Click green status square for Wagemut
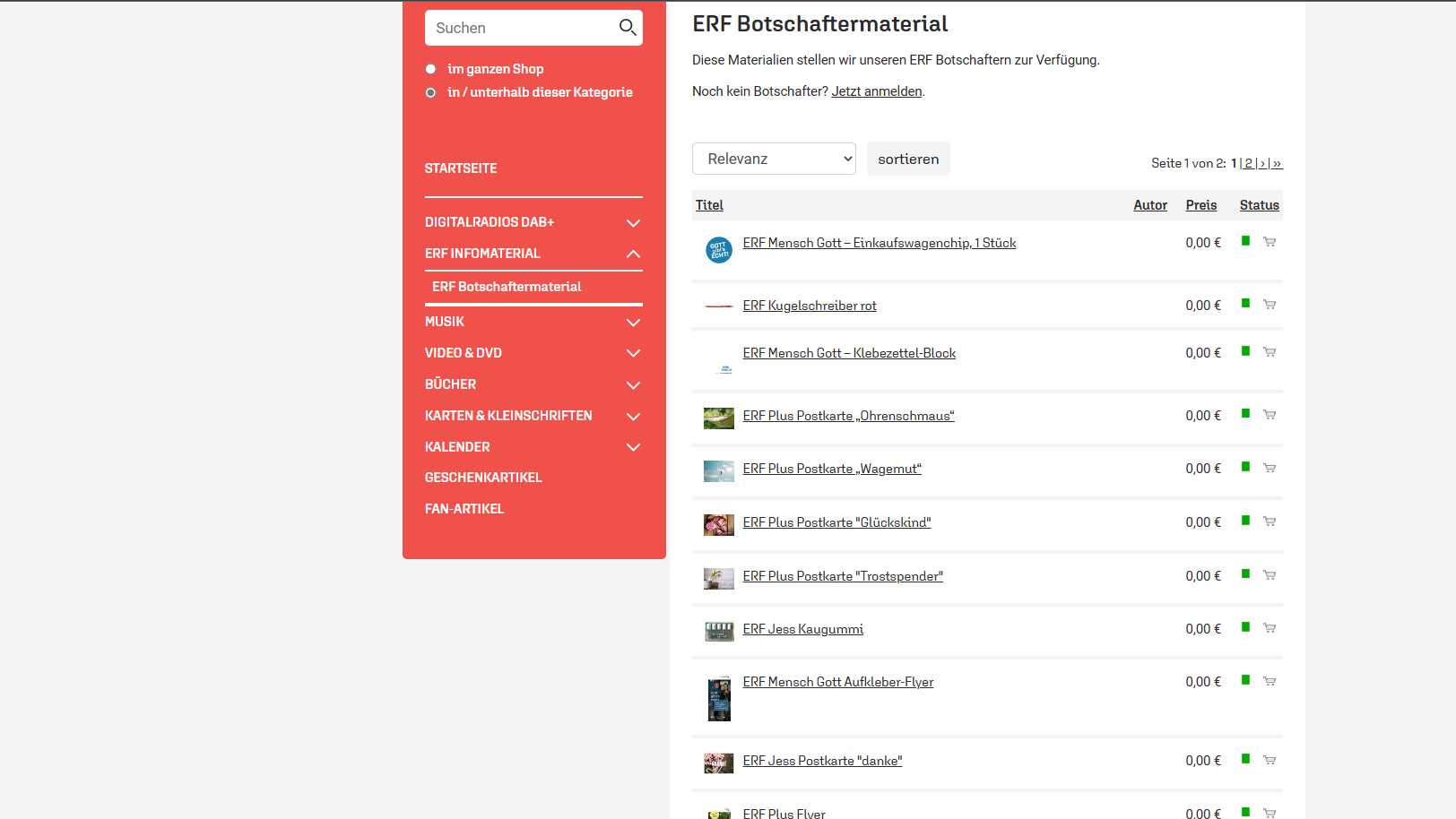This screenshot has height=819, width=1456. [1245, 466]
